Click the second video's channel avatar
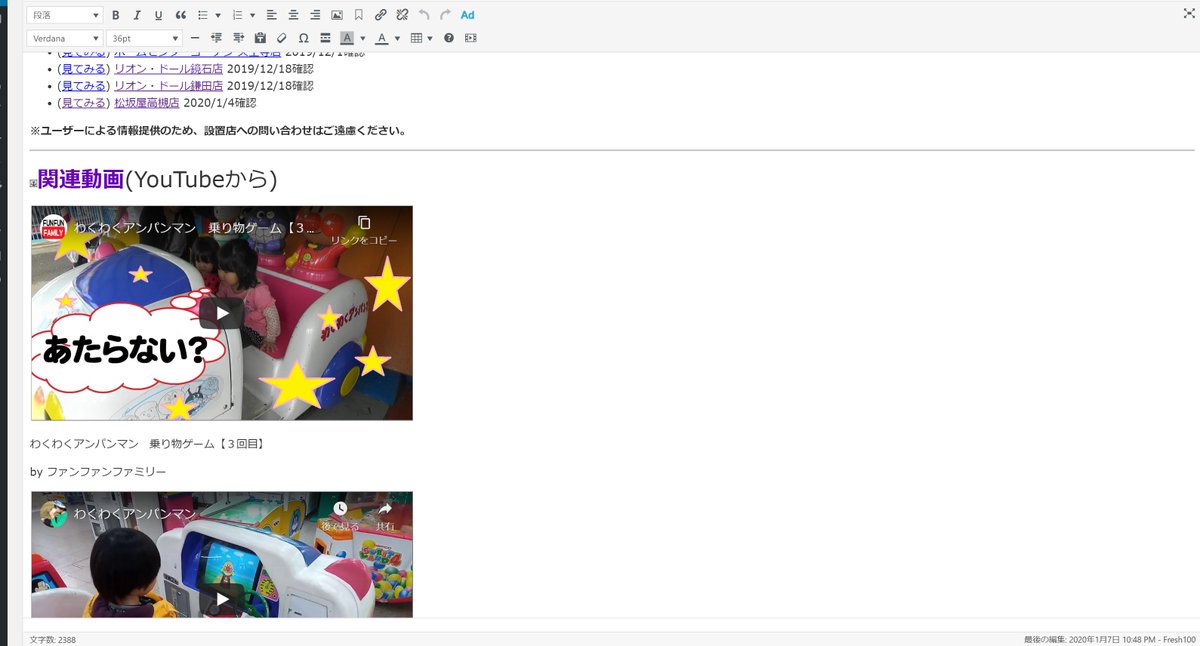Screen dimensions: 1200x646 [53, 514]
